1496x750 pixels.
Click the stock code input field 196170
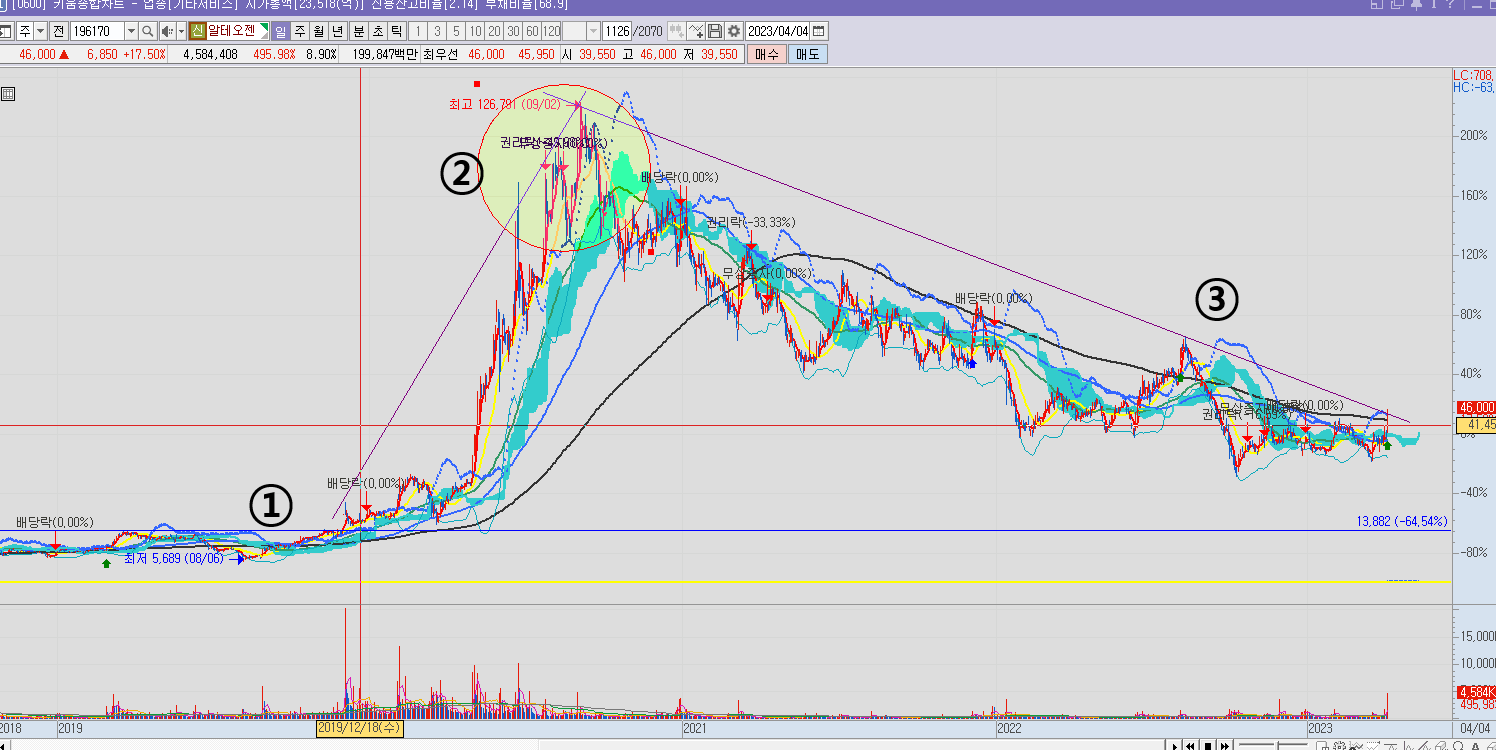point(97,31)
